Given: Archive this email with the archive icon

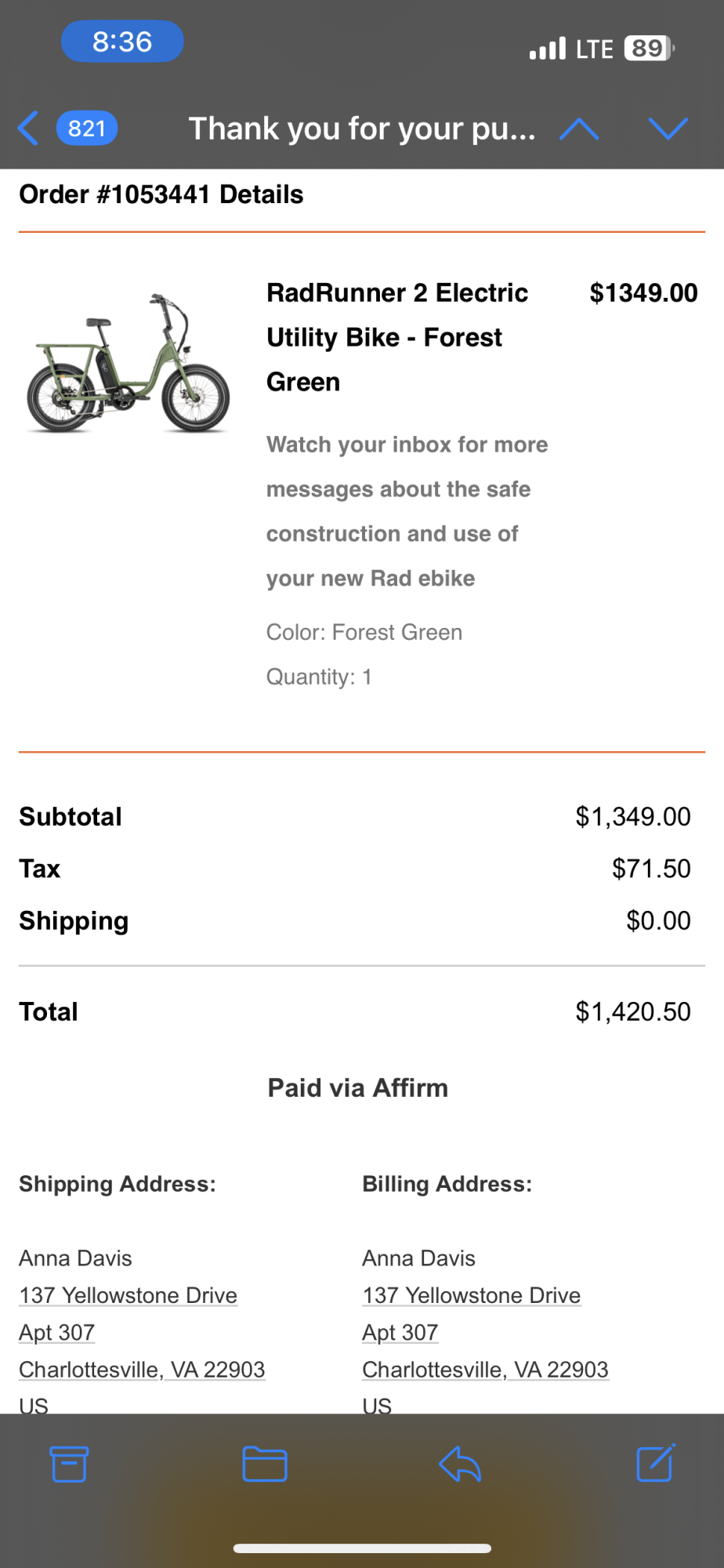Looking at the screenshot, I should 69,1464.
